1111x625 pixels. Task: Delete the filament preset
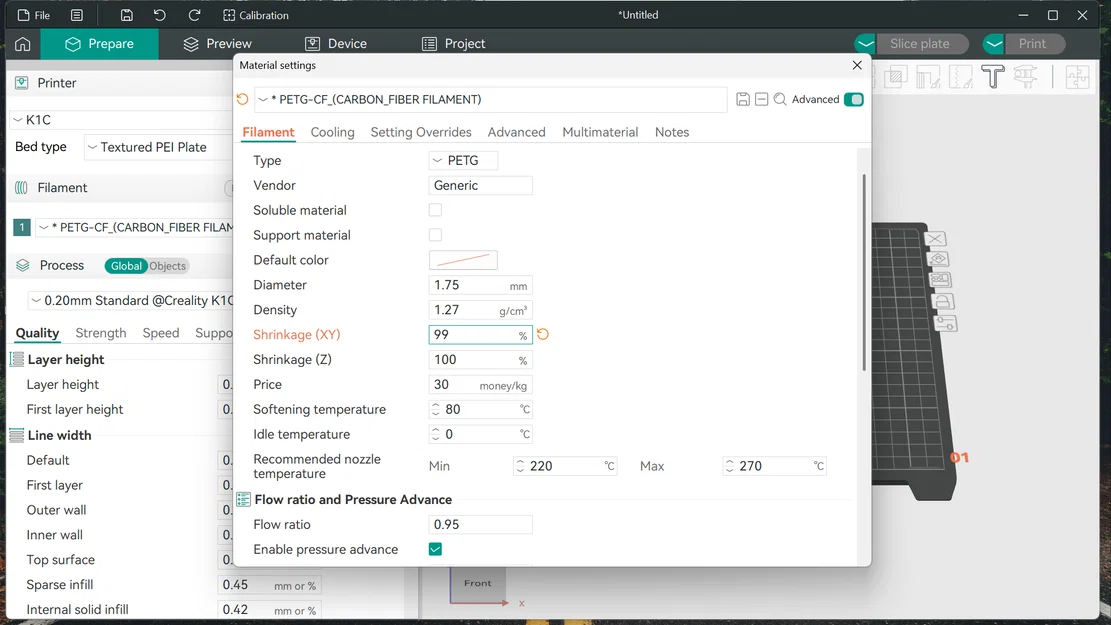762,99
